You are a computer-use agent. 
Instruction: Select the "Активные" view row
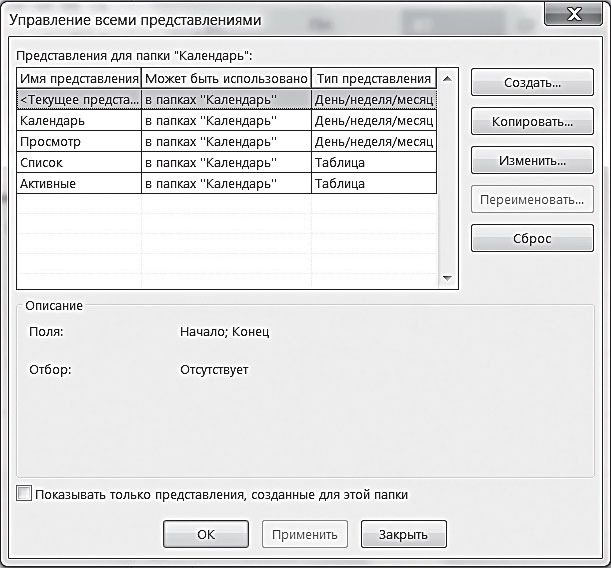pyautogui.click(x=226, y=183)
